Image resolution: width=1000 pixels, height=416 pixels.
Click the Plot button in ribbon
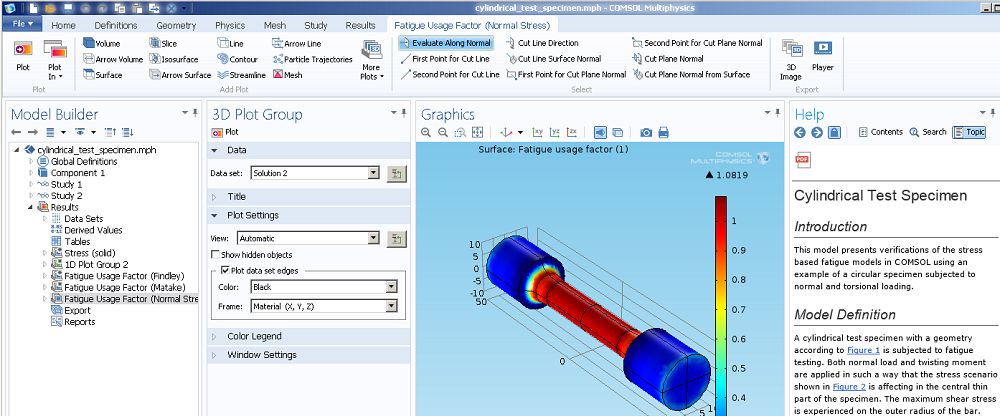tap(22, 56)
